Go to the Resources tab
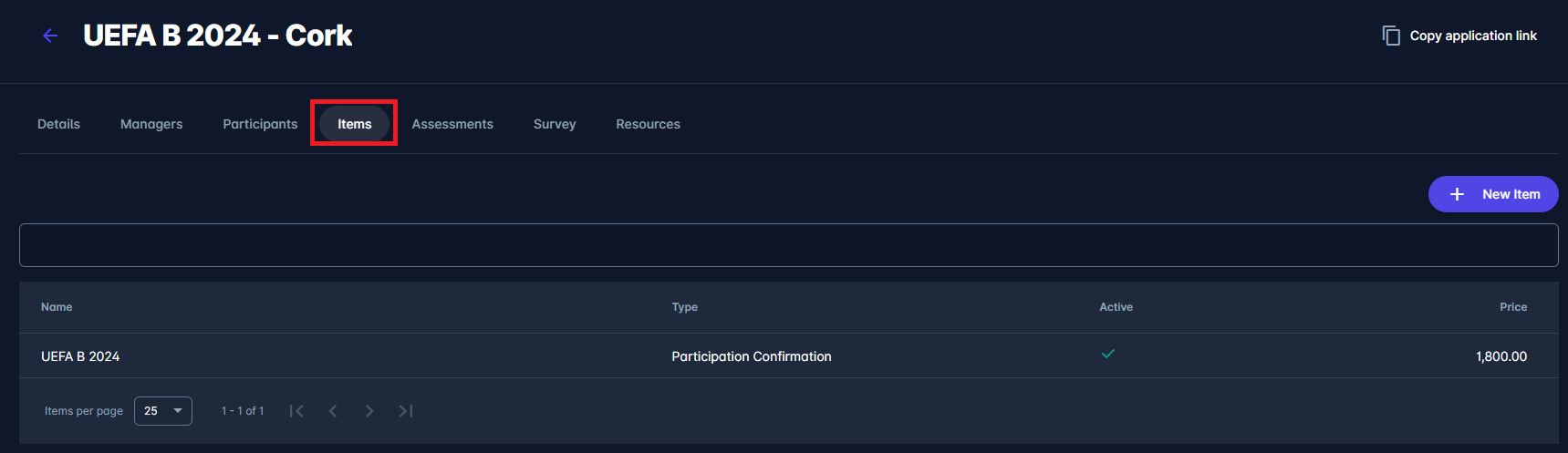This screenshot has height=453, width=1568. point(648,124)
